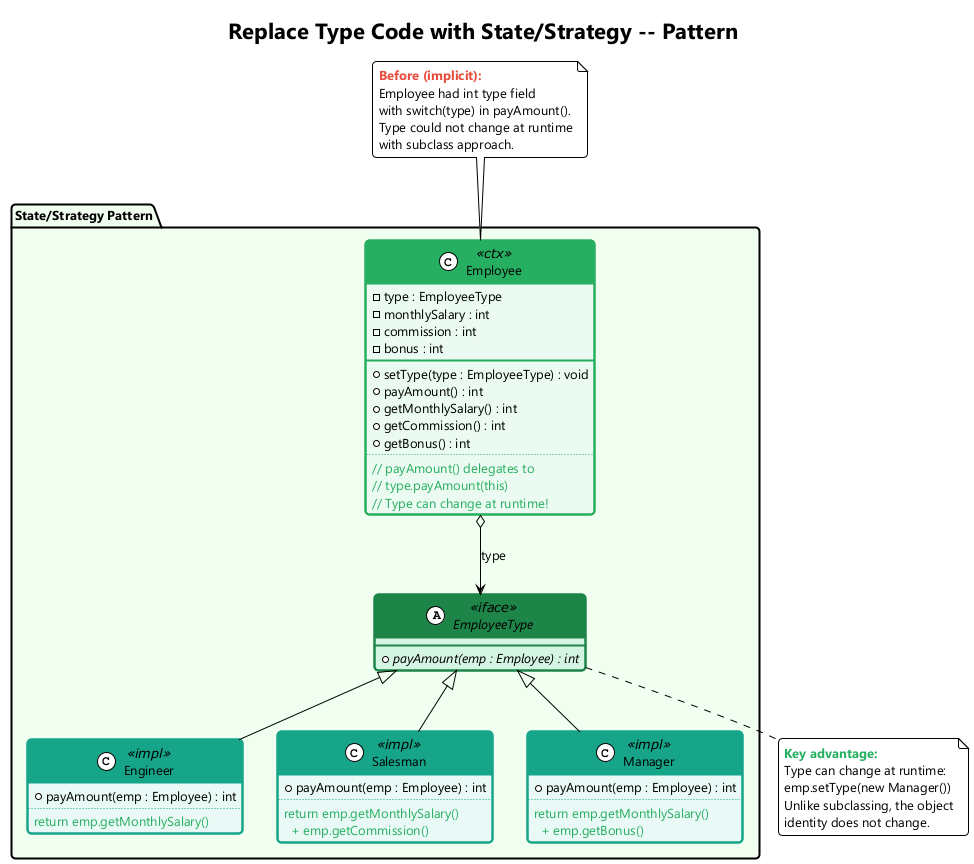Click the 'type' association label
974x864 pixels.
point(493,556)
